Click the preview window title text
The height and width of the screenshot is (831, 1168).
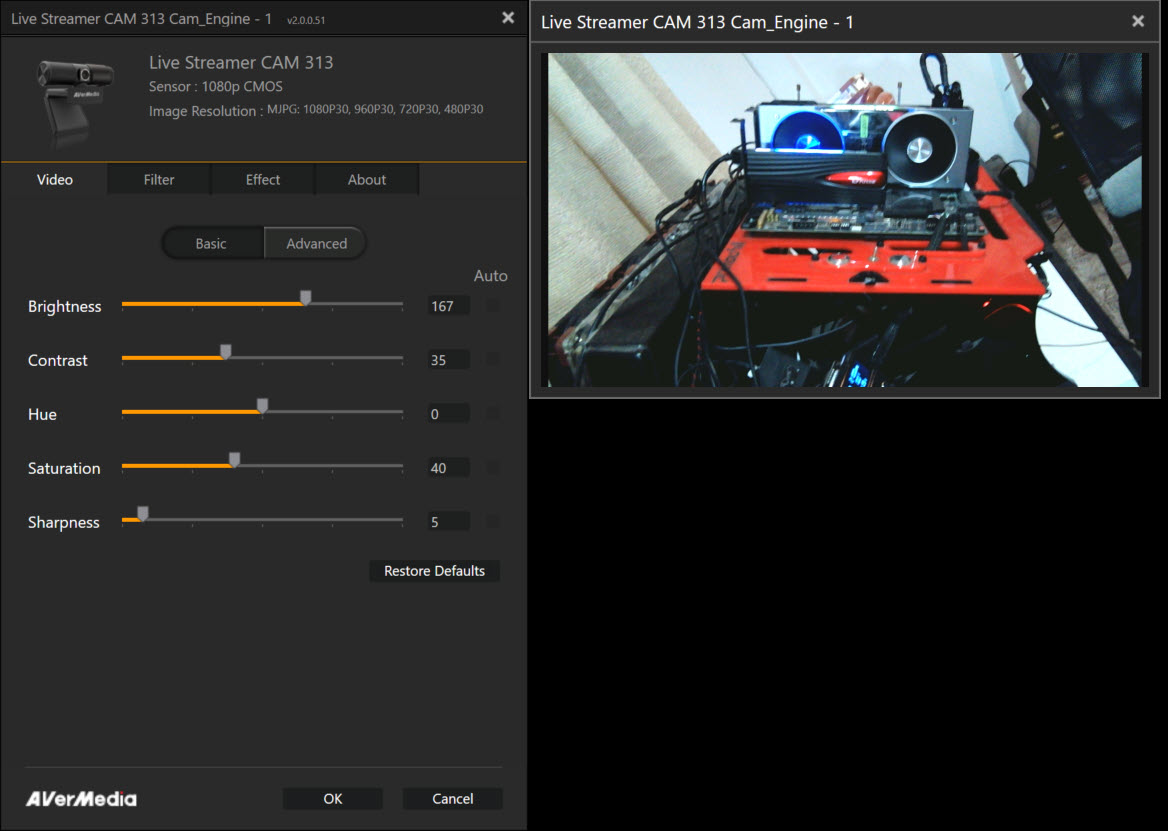[697, 22]
